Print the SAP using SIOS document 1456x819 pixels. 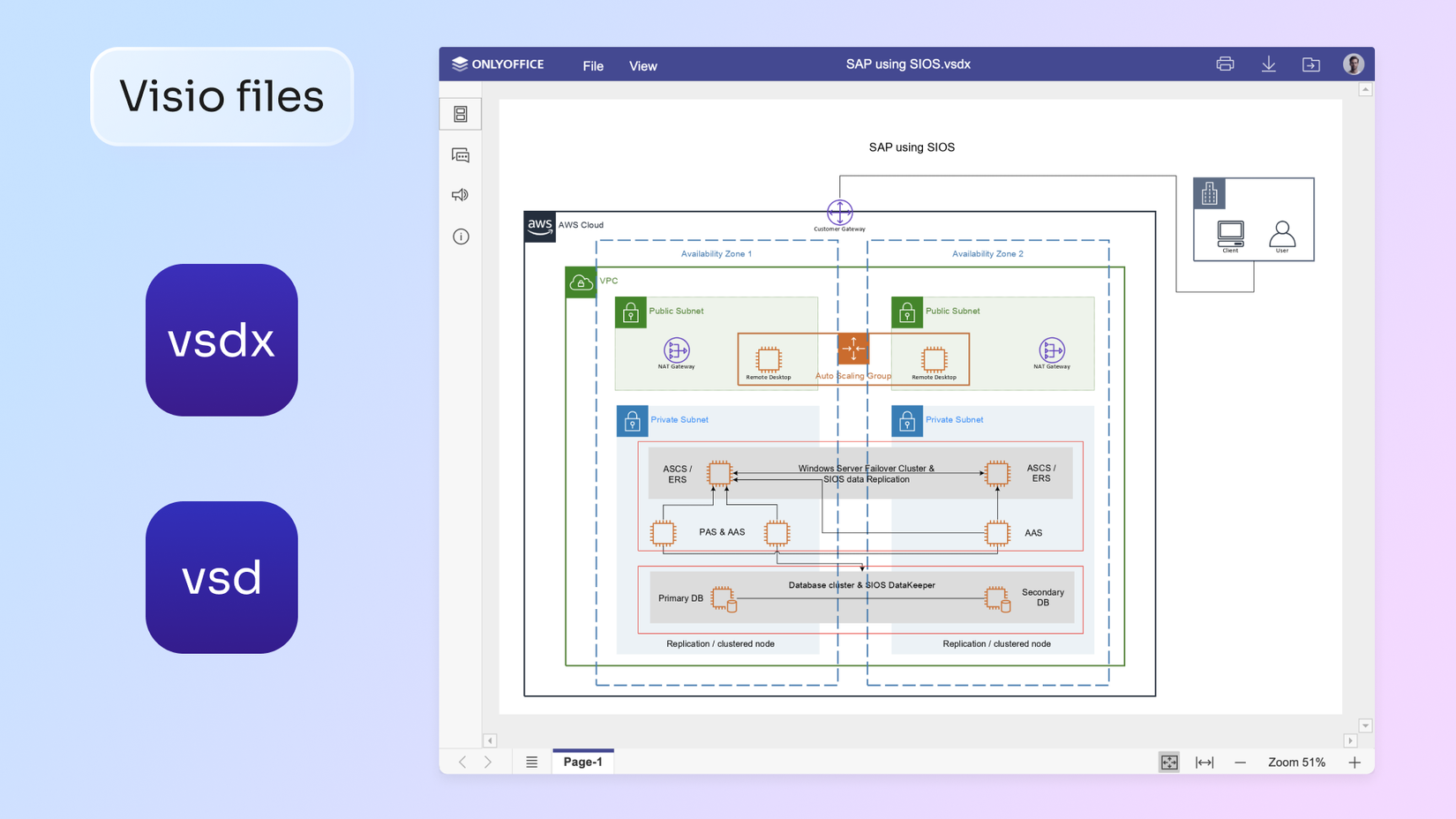pos(1225,64)
